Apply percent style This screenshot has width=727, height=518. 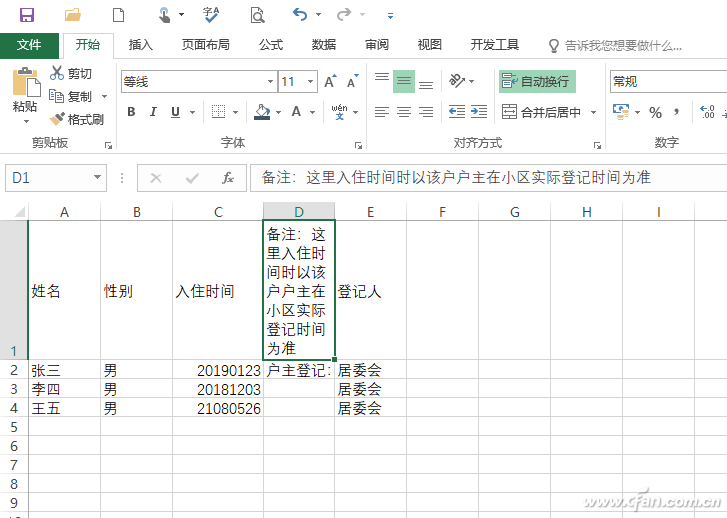click(655, 112)
